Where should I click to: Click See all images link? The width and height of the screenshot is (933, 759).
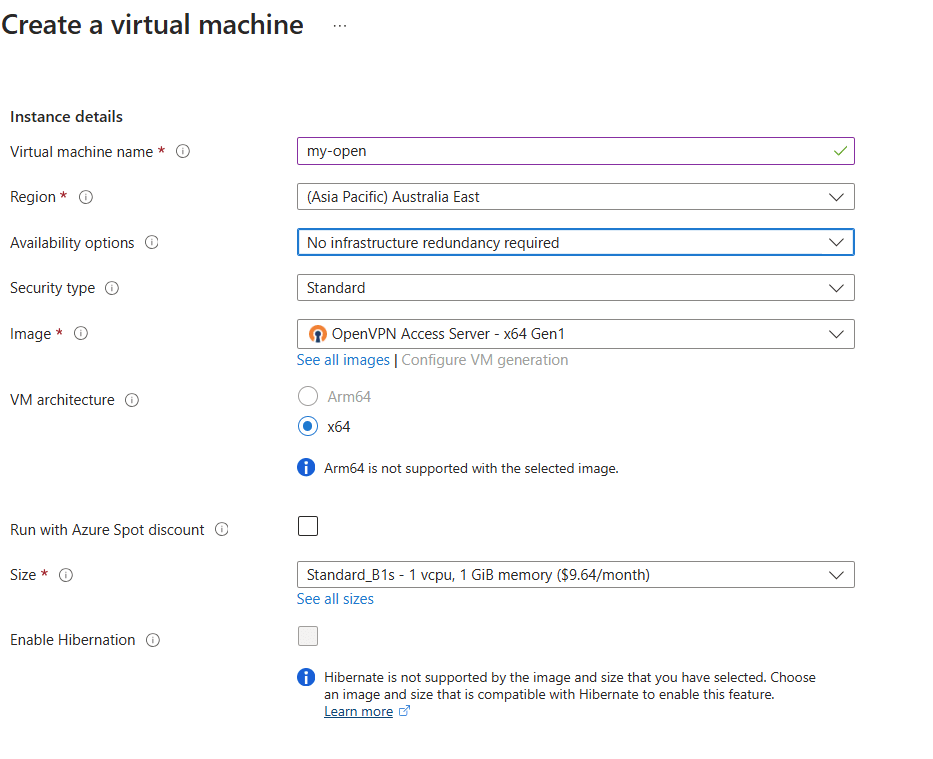coord(343,360)
